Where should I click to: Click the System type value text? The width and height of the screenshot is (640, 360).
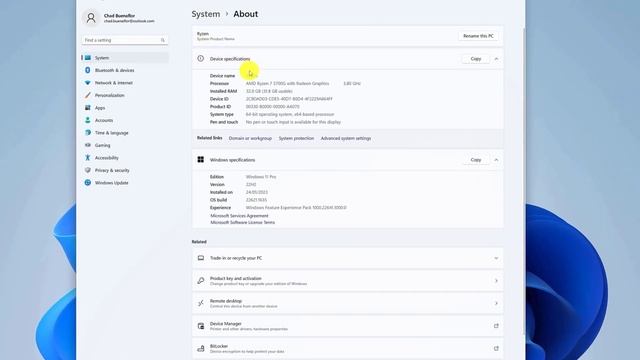pos(290,114)
